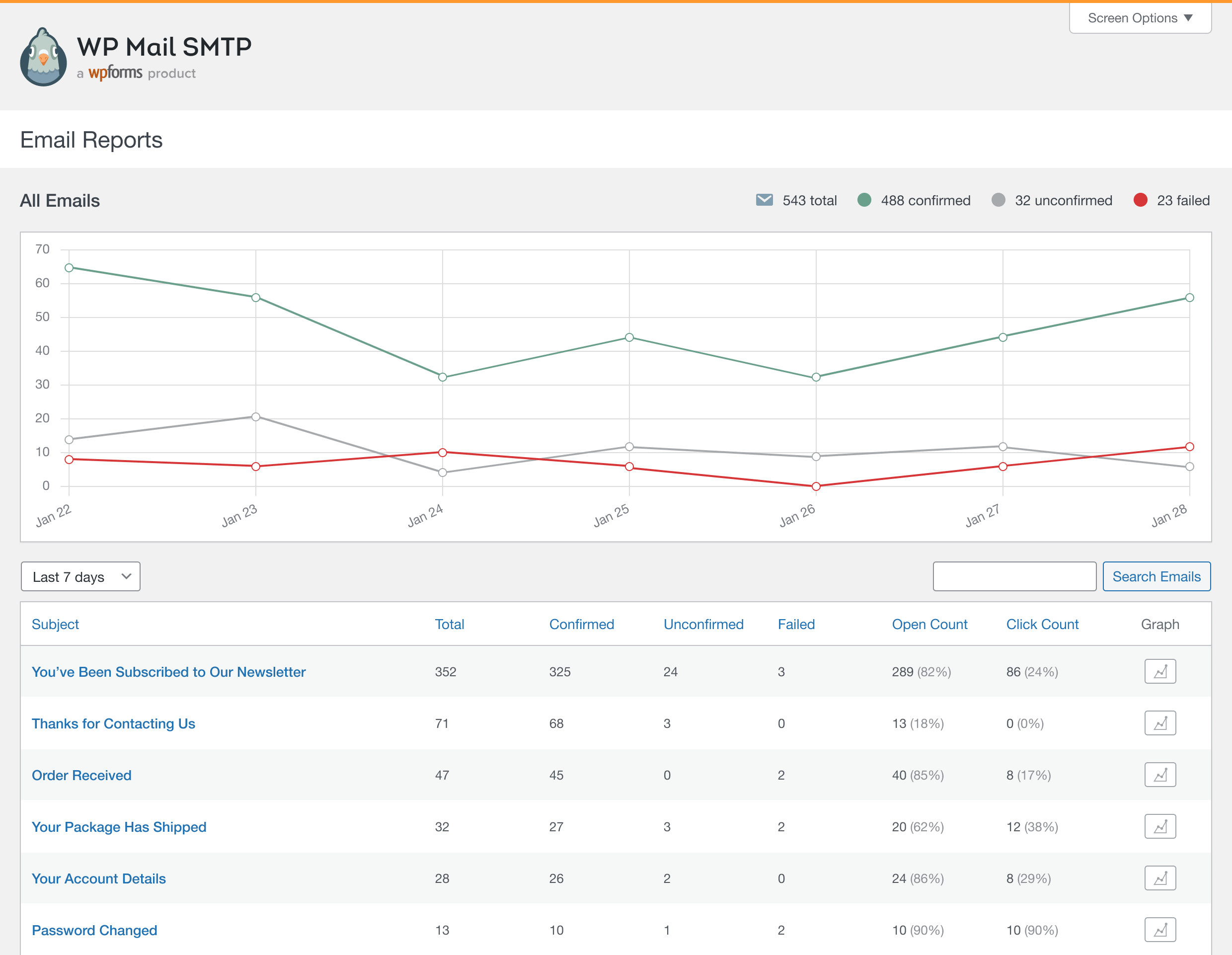Toggle the green confirmed legend dot
1232x955 pixels.
(863, 200)
